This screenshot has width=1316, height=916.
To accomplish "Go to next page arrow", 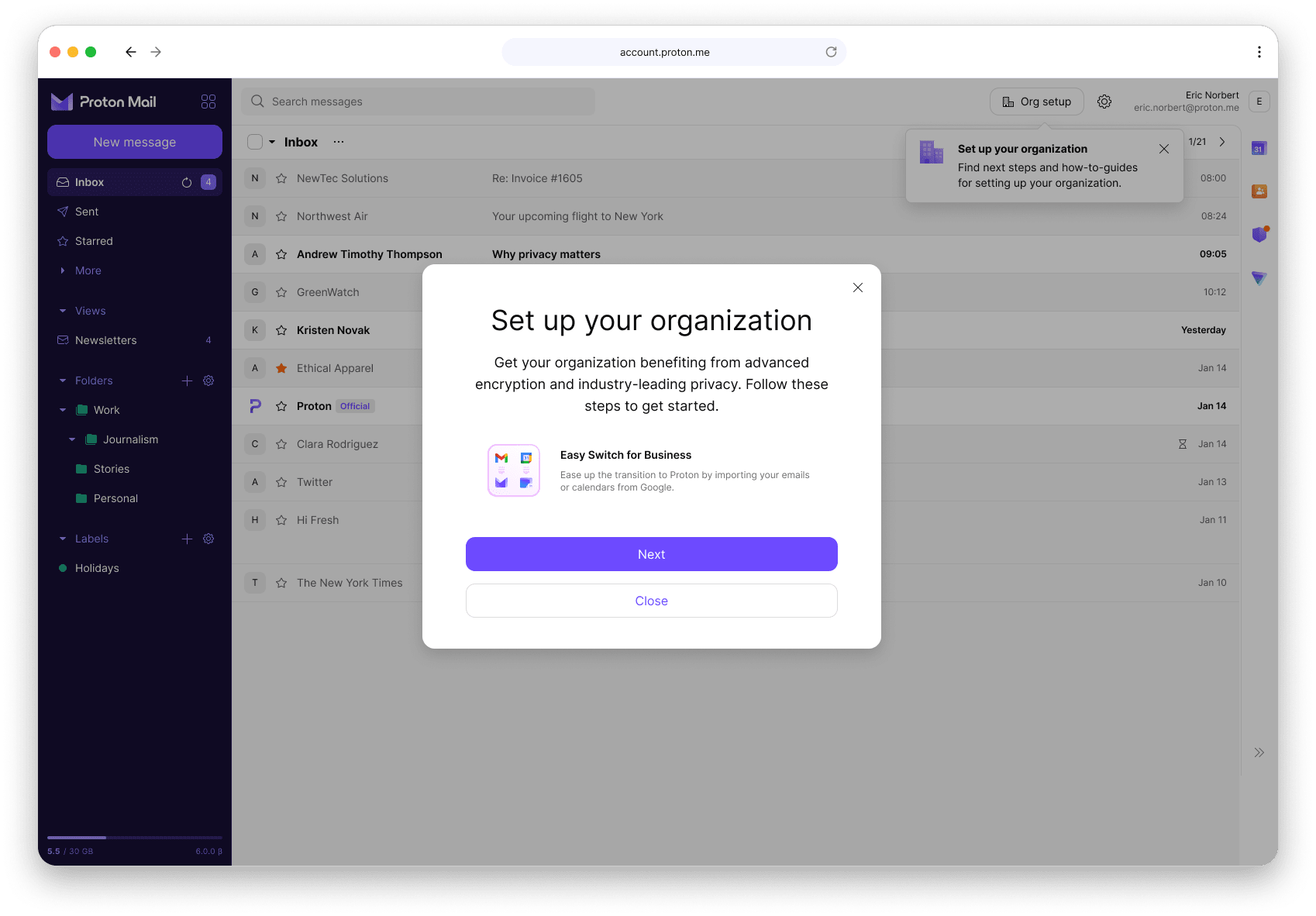I will tap(1222, 142).
